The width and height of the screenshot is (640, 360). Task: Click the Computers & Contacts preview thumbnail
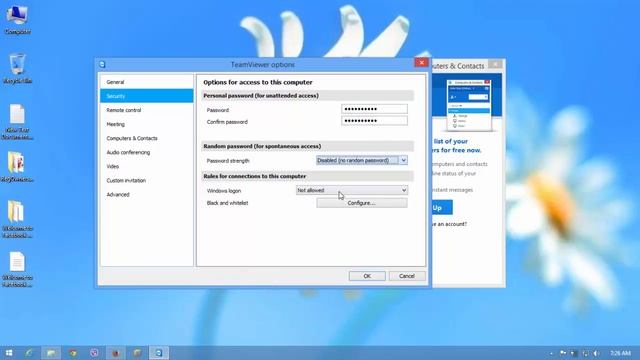[x=469, y=105]
